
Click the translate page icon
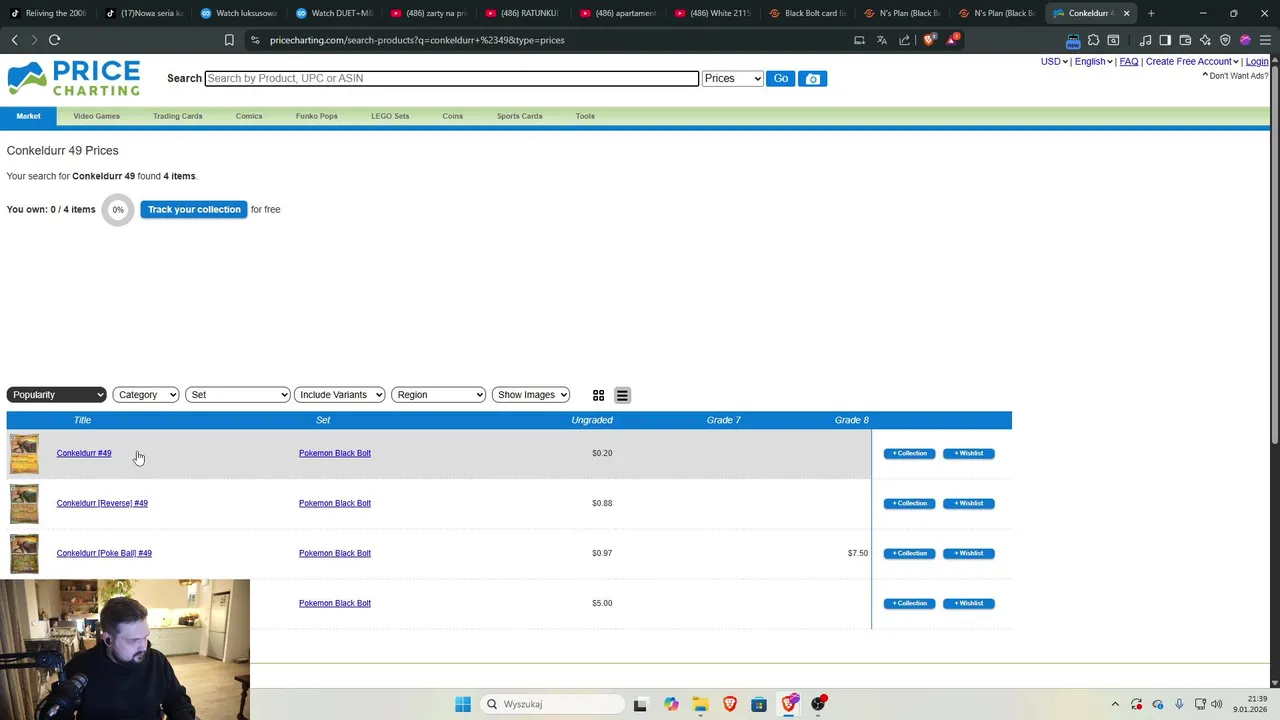click(x=881, y=40)
